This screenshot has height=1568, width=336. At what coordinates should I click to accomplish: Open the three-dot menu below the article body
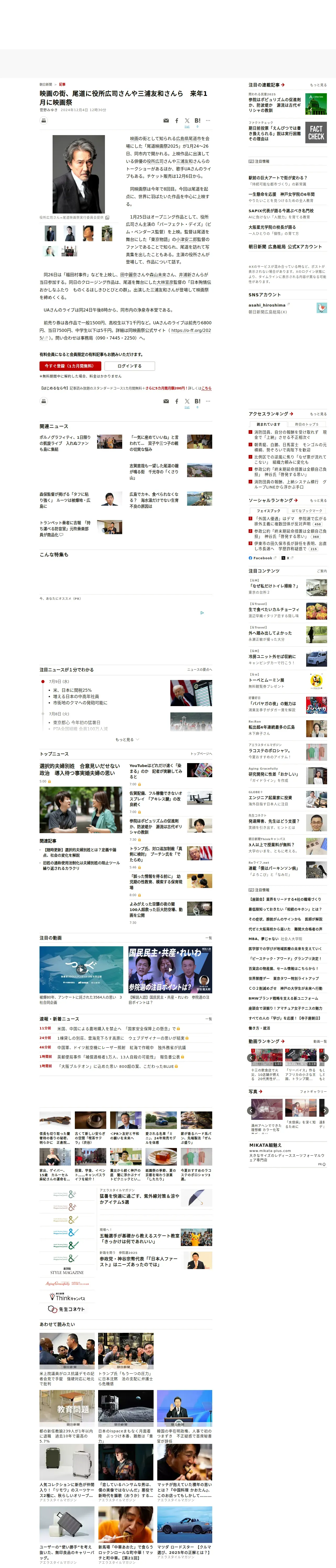click(208, 401)
